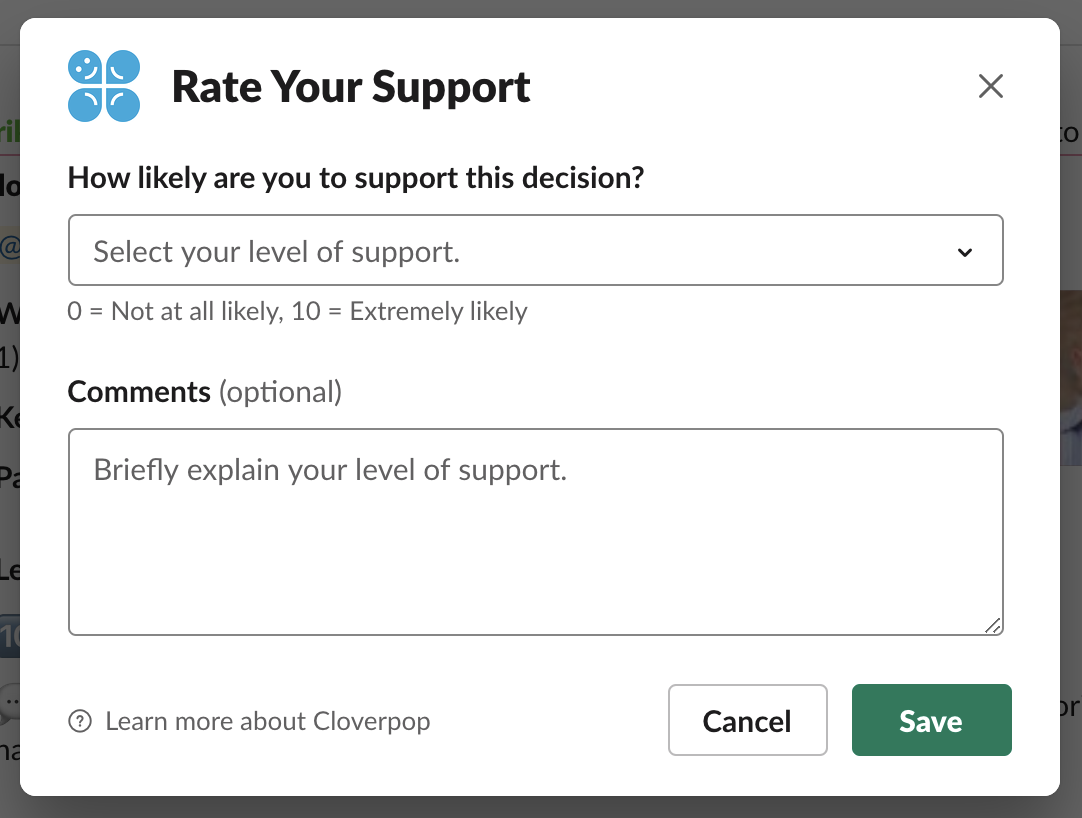Save your support rating

932,720
